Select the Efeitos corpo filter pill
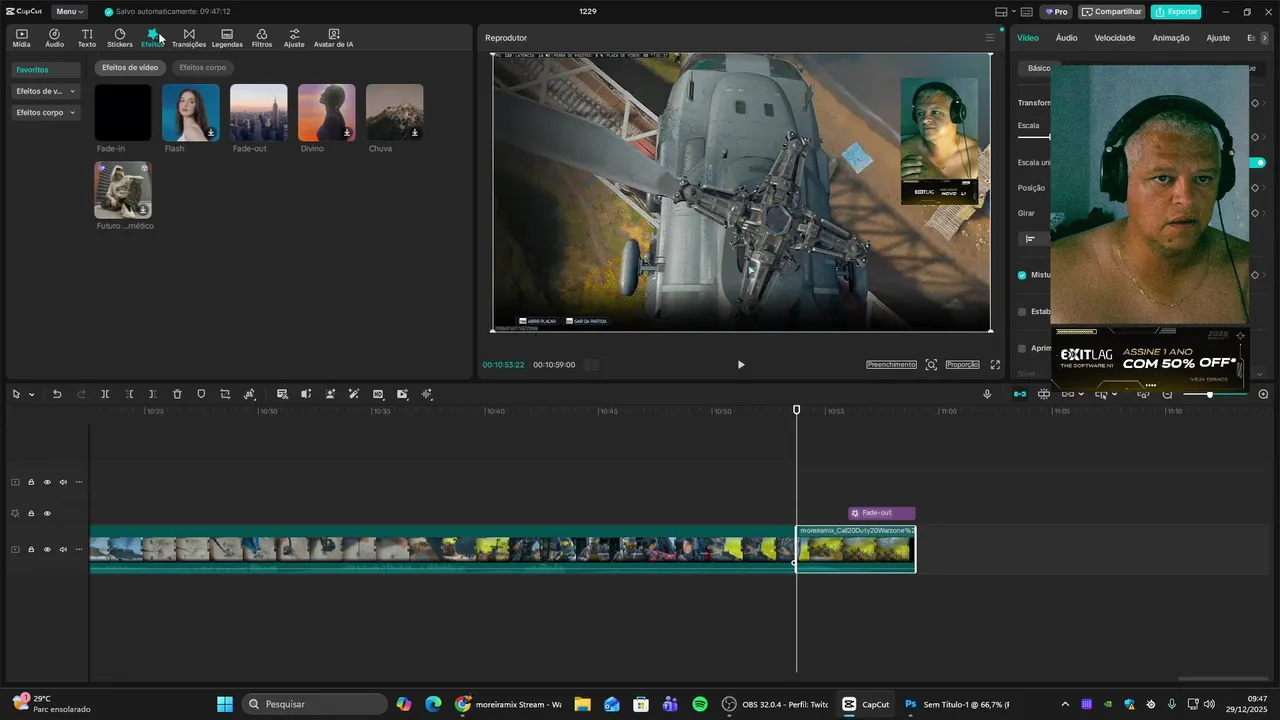Viewport: 1280px width, 720px height. [x=203, y=68]
